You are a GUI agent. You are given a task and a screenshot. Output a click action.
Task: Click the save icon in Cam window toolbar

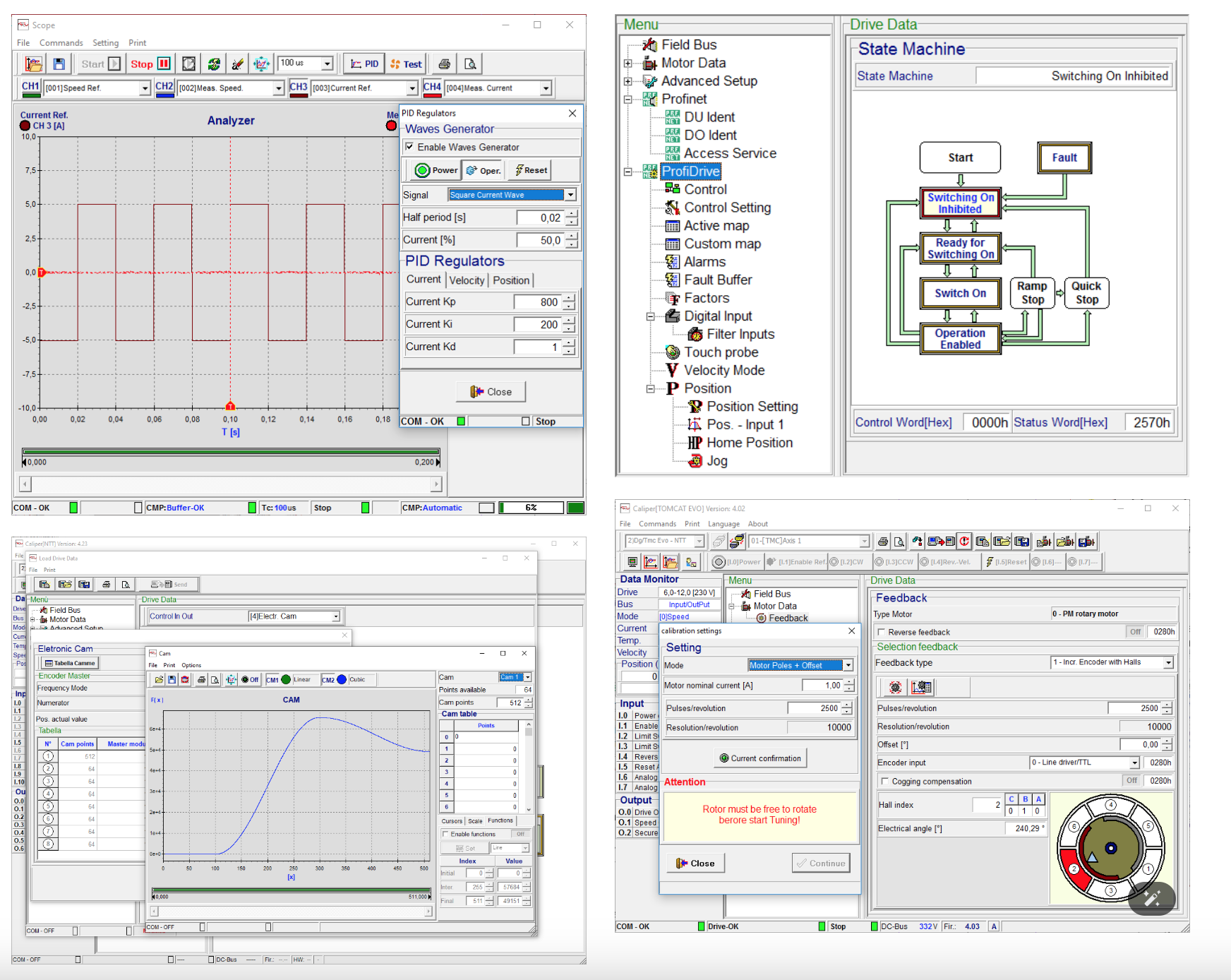[172, 679]
